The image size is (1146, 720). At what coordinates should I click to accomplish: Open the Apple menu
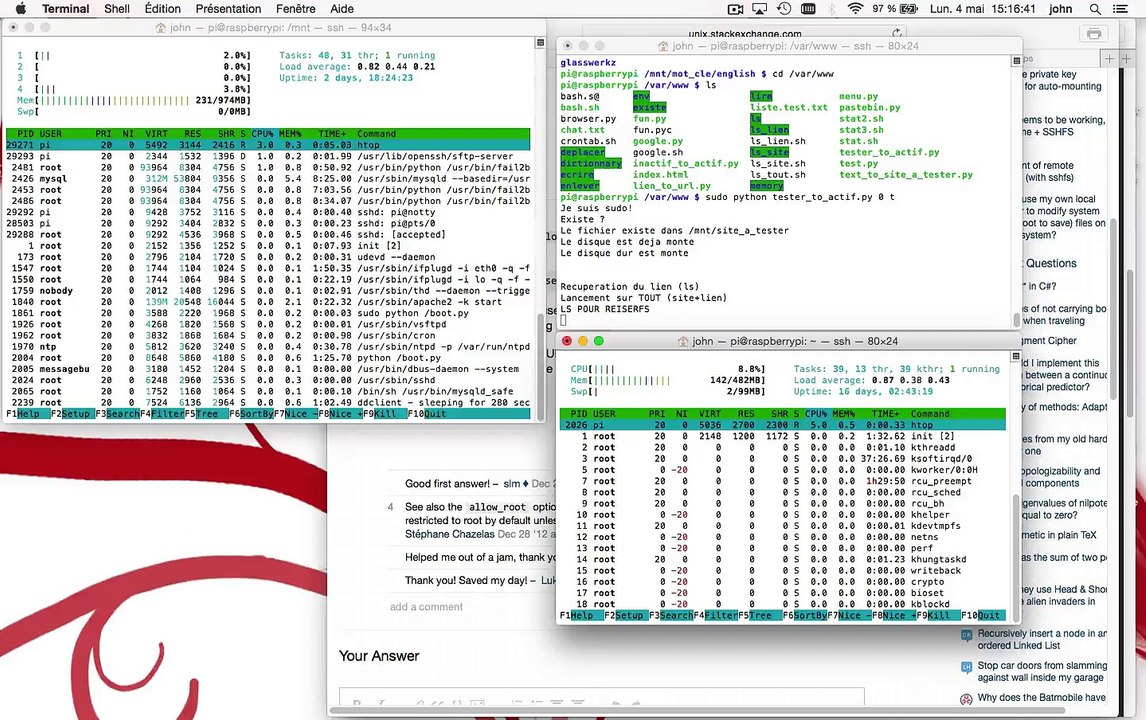coord(20,9)
